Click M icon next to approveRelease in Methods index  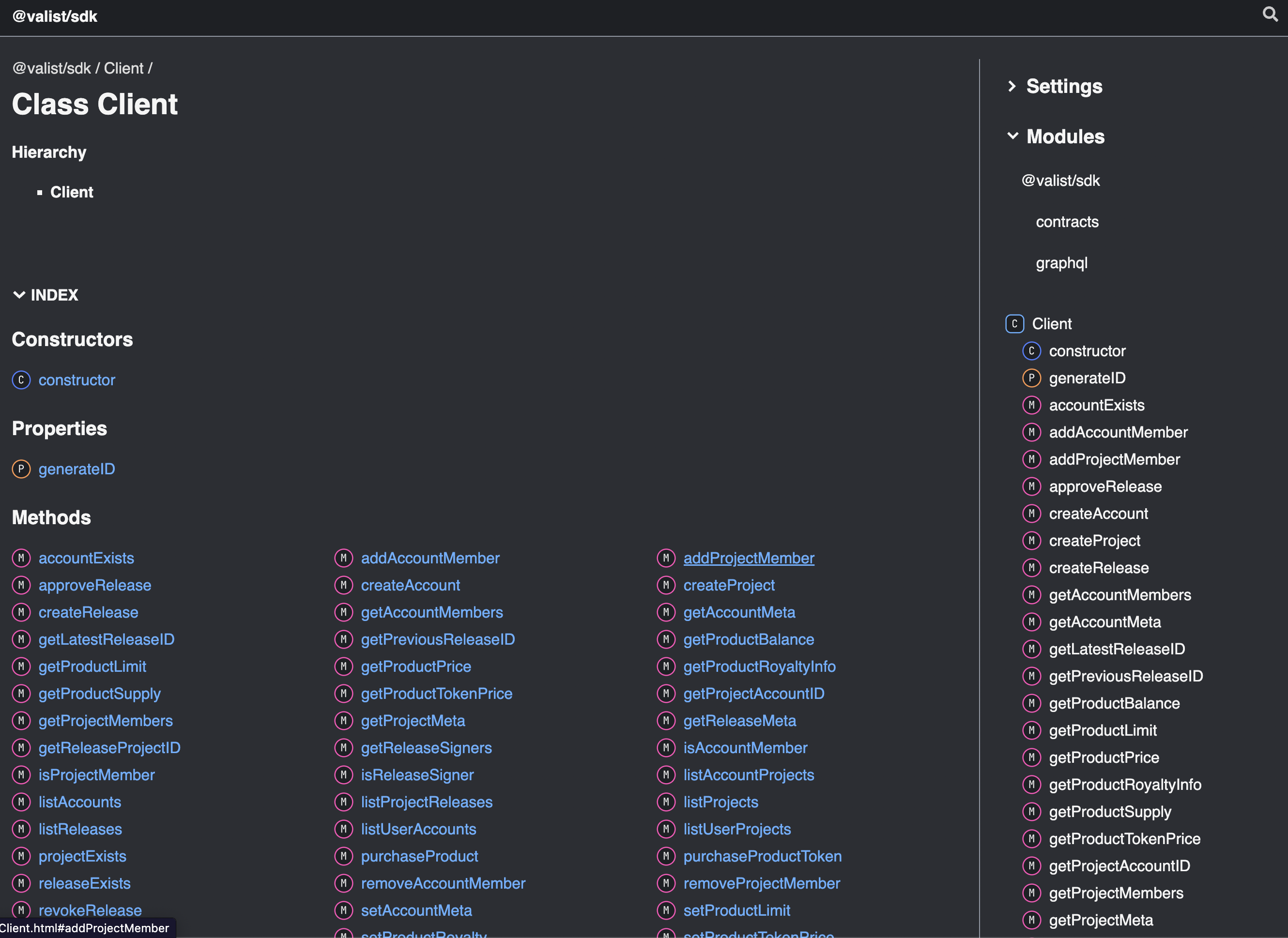coord(21,585)
